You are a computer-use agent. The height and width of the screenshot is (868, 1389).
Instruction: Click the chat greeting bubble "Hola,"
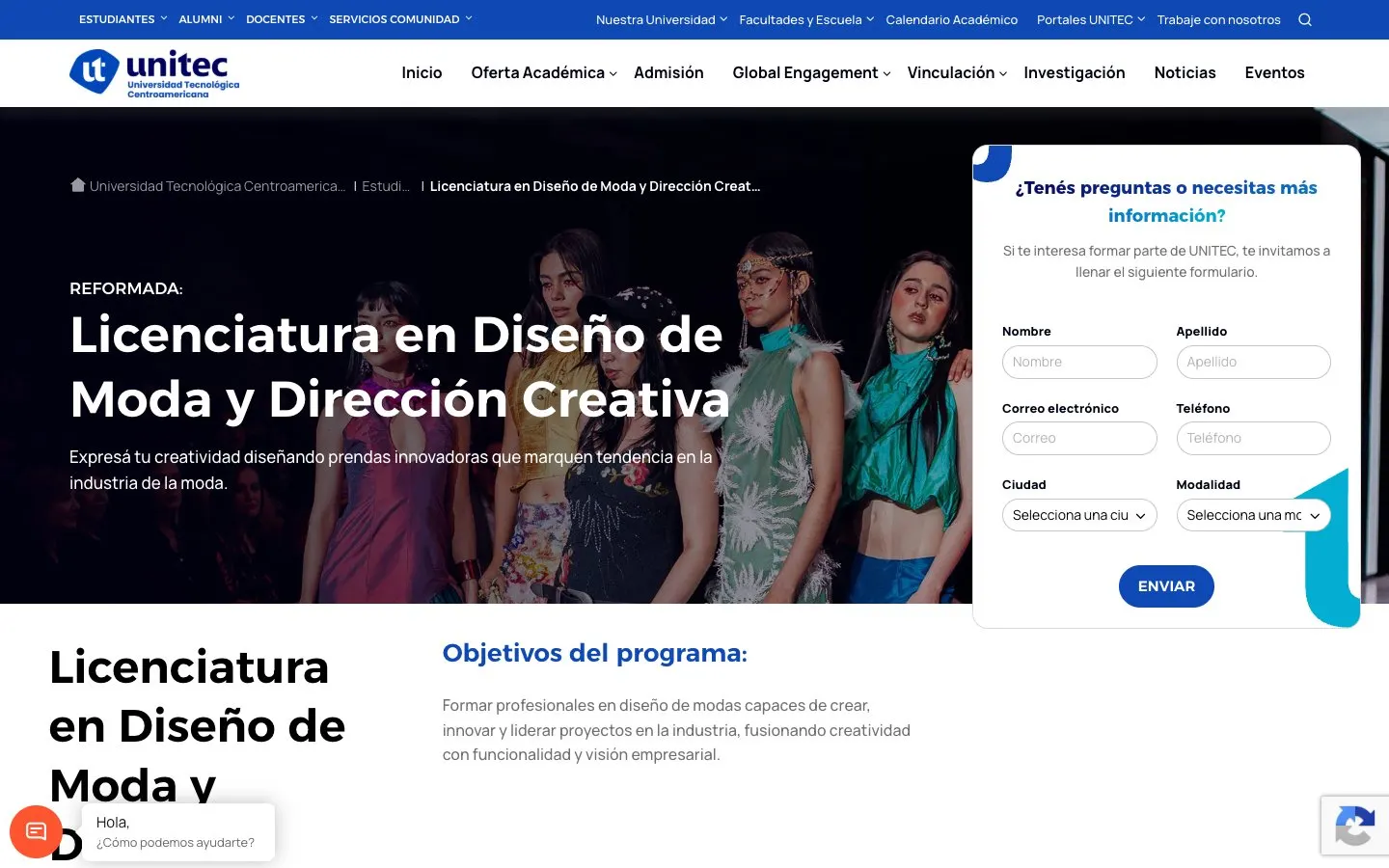click(x=178, y=831)
